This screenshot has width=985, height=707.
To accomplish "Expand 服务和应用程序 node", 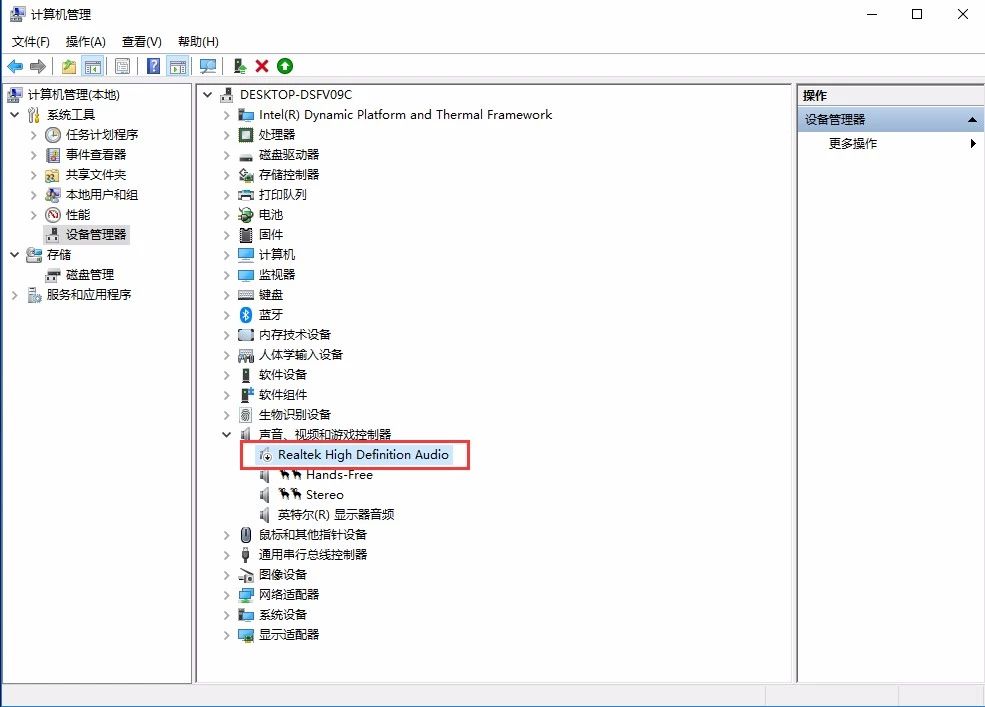I will pyautogui.click(x=14, y=295).
